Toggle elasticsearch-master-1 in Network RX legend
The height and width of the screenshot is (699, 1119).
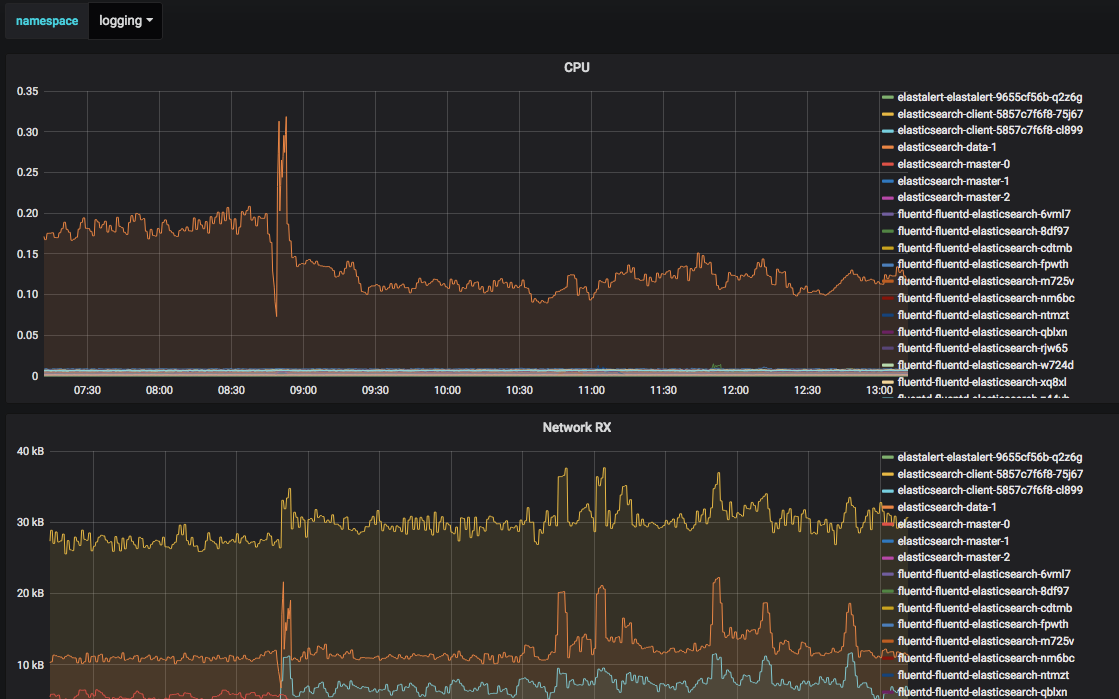(x=953, y=541)
